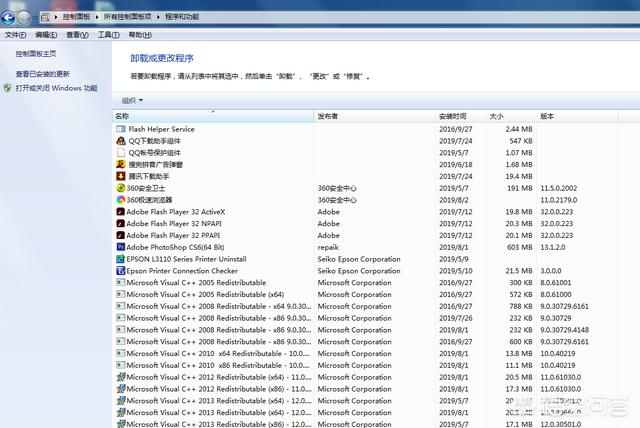This screenshot has height=428, width=640.
Task: Open the 工具(T) menu
Action: [109, 35]
